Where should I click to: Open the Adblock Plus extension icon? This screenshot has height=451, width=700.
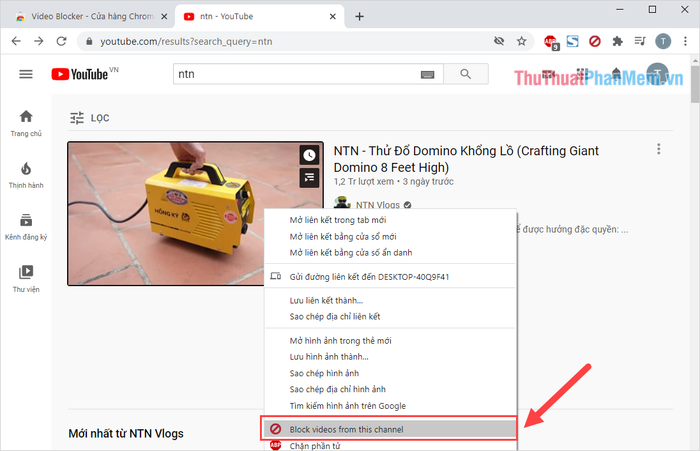[x=551, y=42]
